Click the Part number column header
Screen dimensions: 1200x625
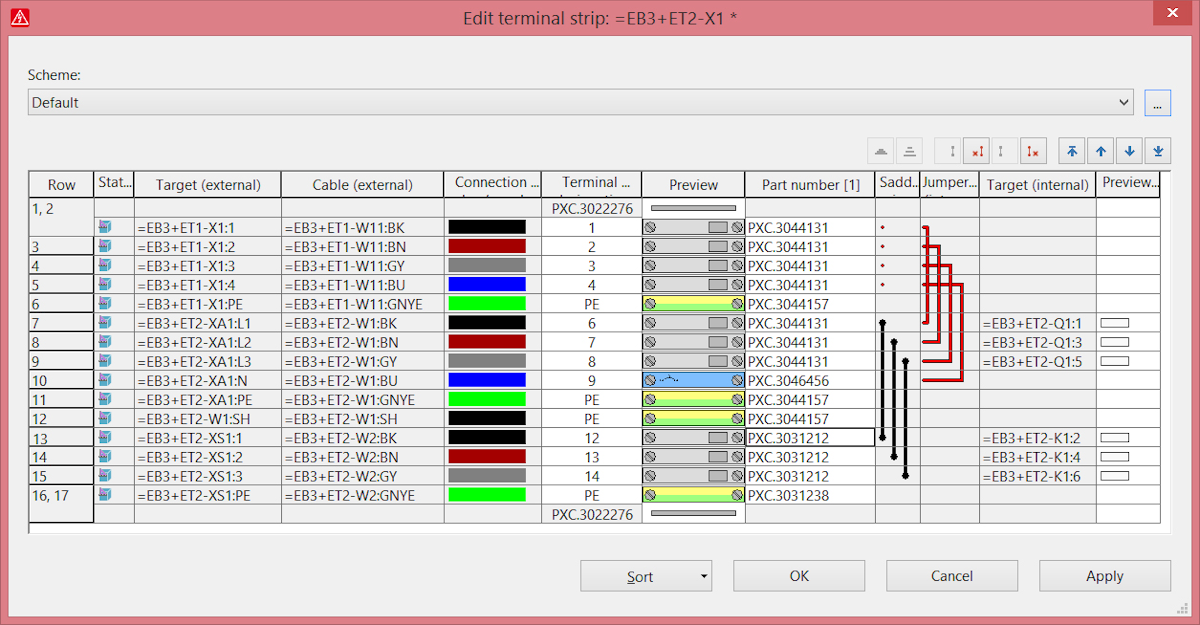tap(809, 184)
